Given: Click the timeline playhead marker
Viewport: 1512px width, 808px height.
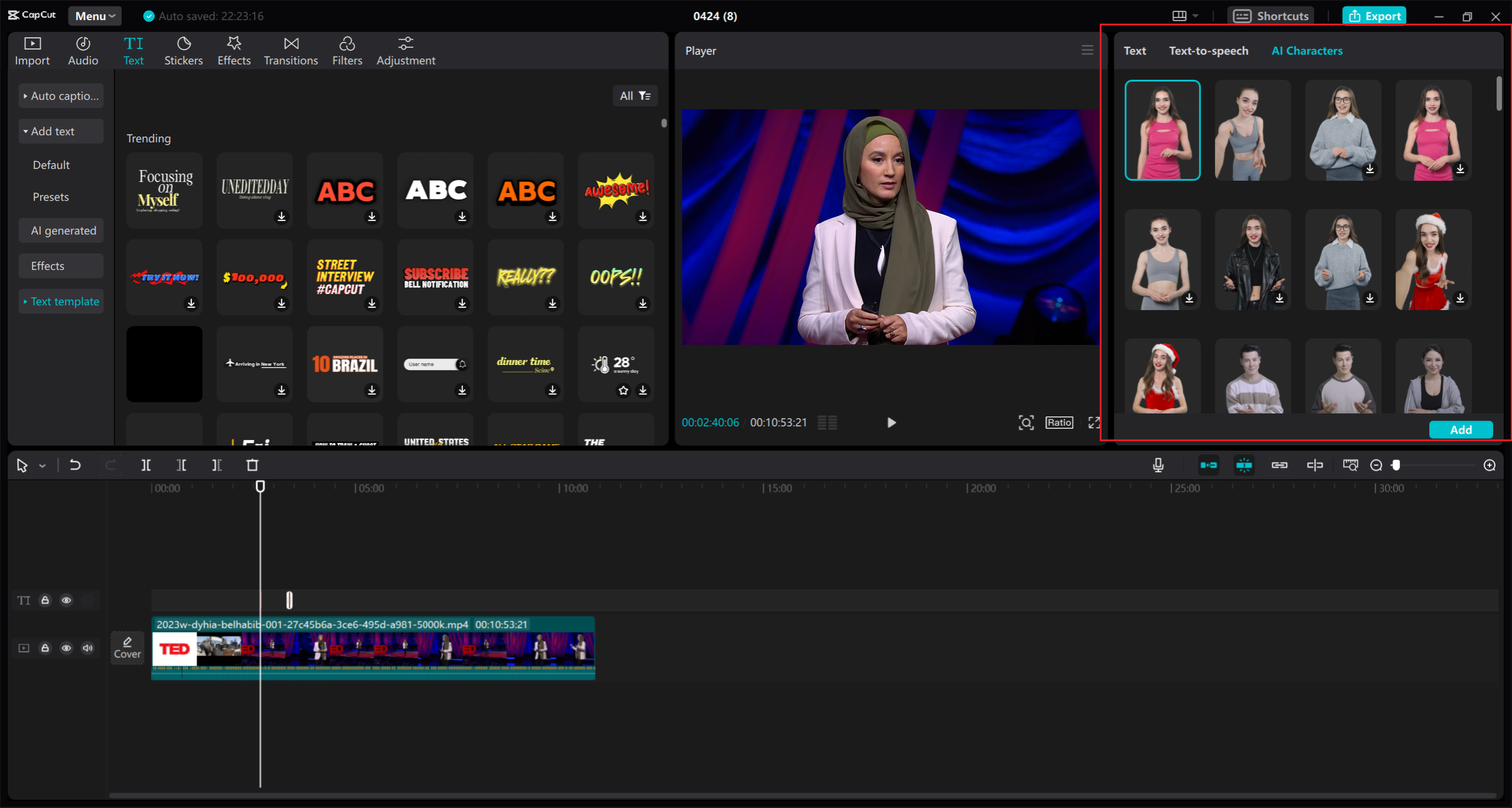Looking at the screenshot, I should pyautogui.click(x=260, y=486).
